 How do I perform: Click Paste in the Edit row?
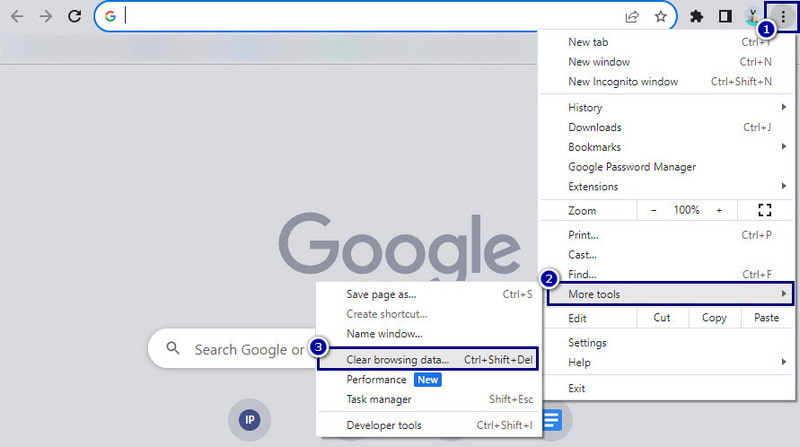click(766, 318)
